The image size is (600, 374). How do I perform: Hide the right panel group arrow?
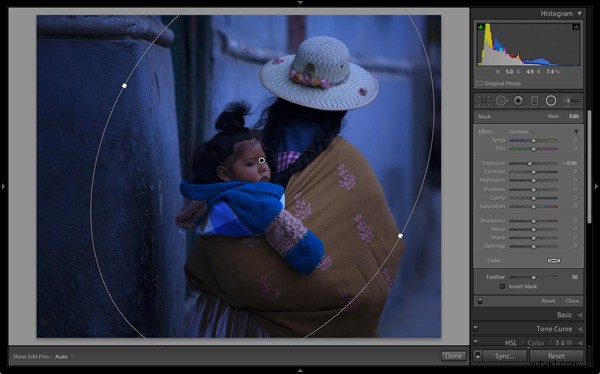tap(596, 186)
